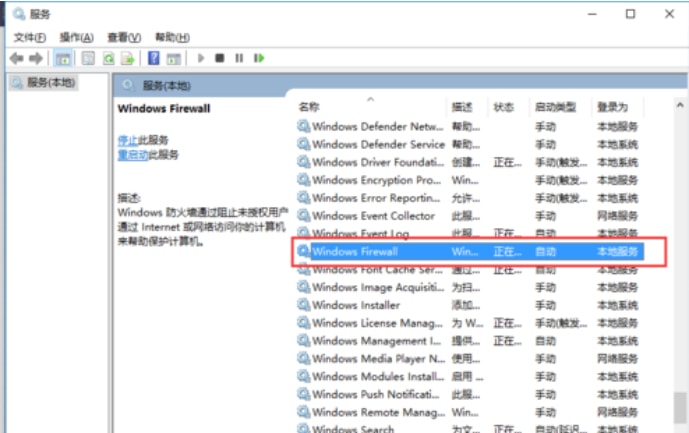689x433 pixels.
Task: Select Windows Defender Service row
Action: [x=470, y=144]
